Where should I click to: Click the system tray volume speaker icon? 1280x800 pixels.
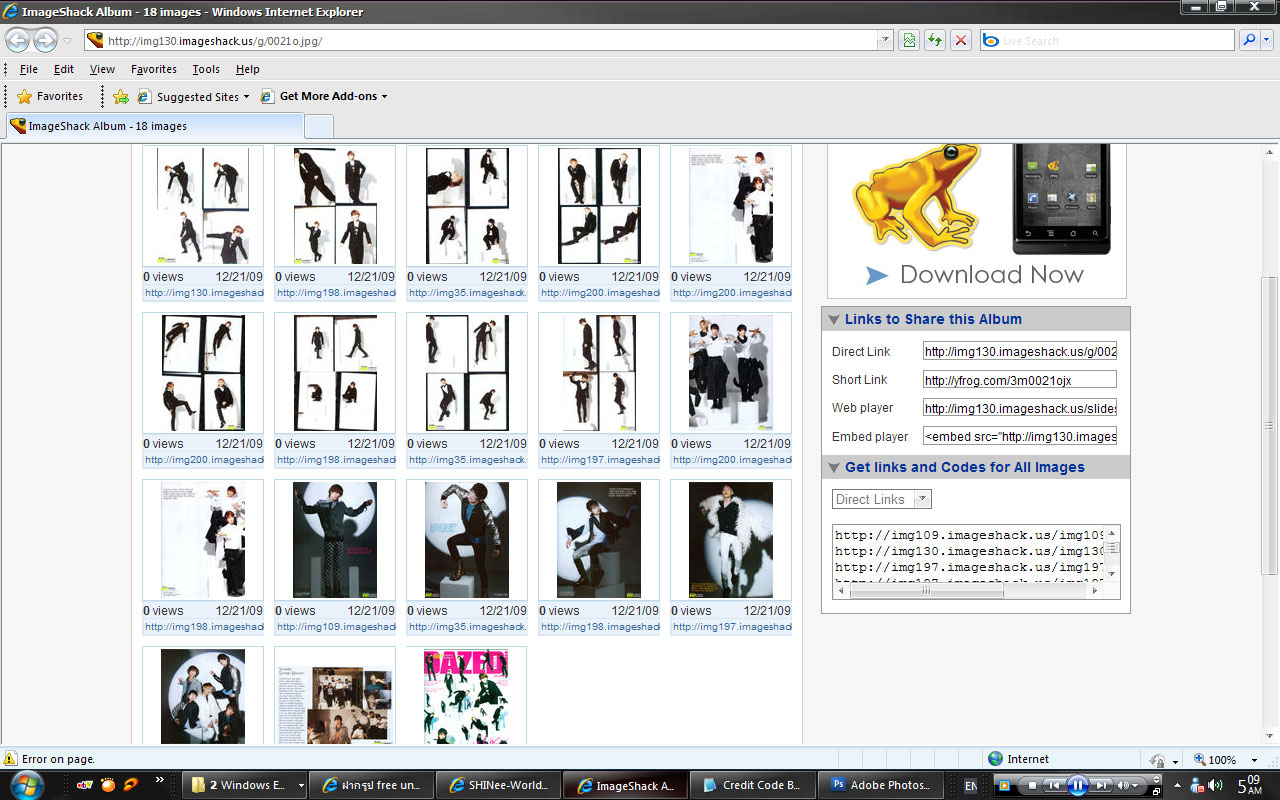coord(1215,785)
